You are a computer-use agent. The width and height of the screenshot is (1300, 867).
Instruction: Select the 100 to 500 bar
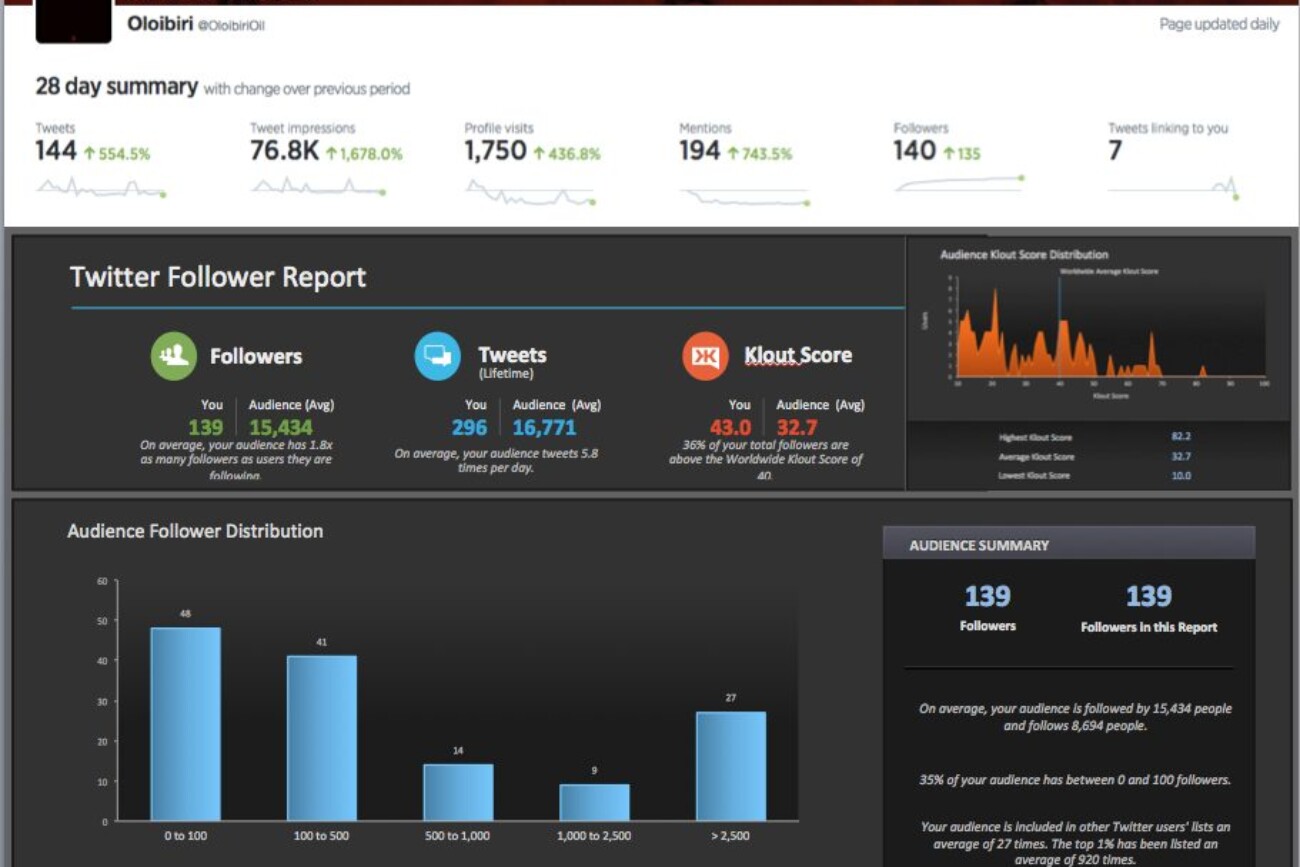pyautogui.click(x=322, y=738)
